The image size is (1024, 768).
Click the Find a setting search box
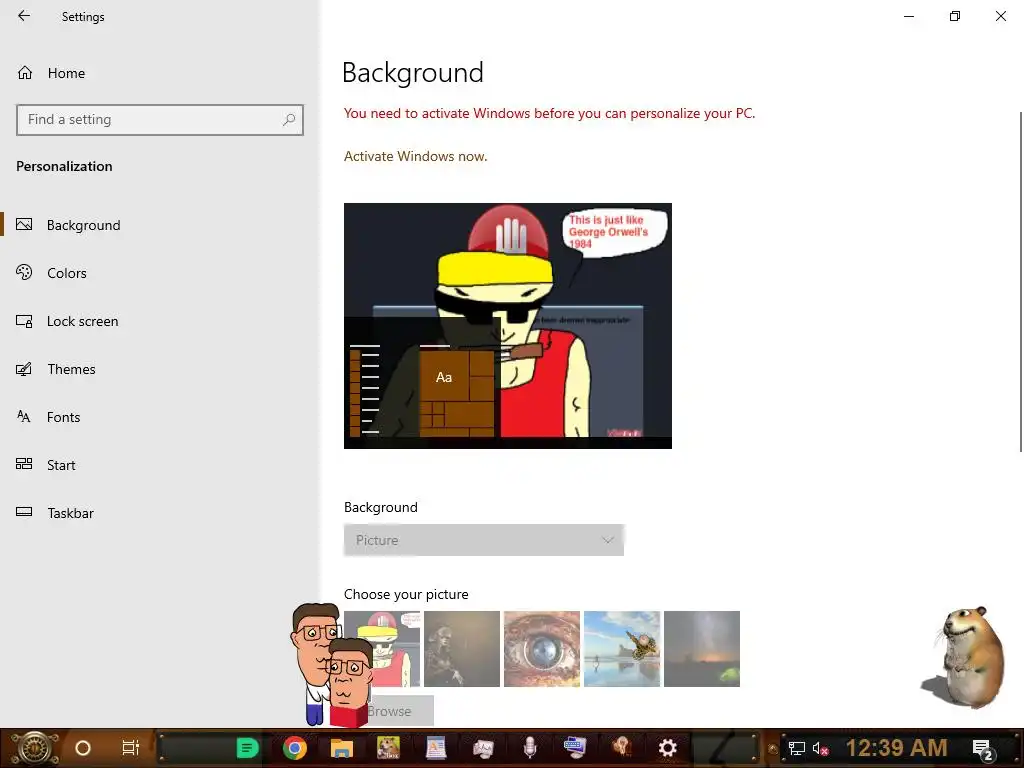click(159, 120)
